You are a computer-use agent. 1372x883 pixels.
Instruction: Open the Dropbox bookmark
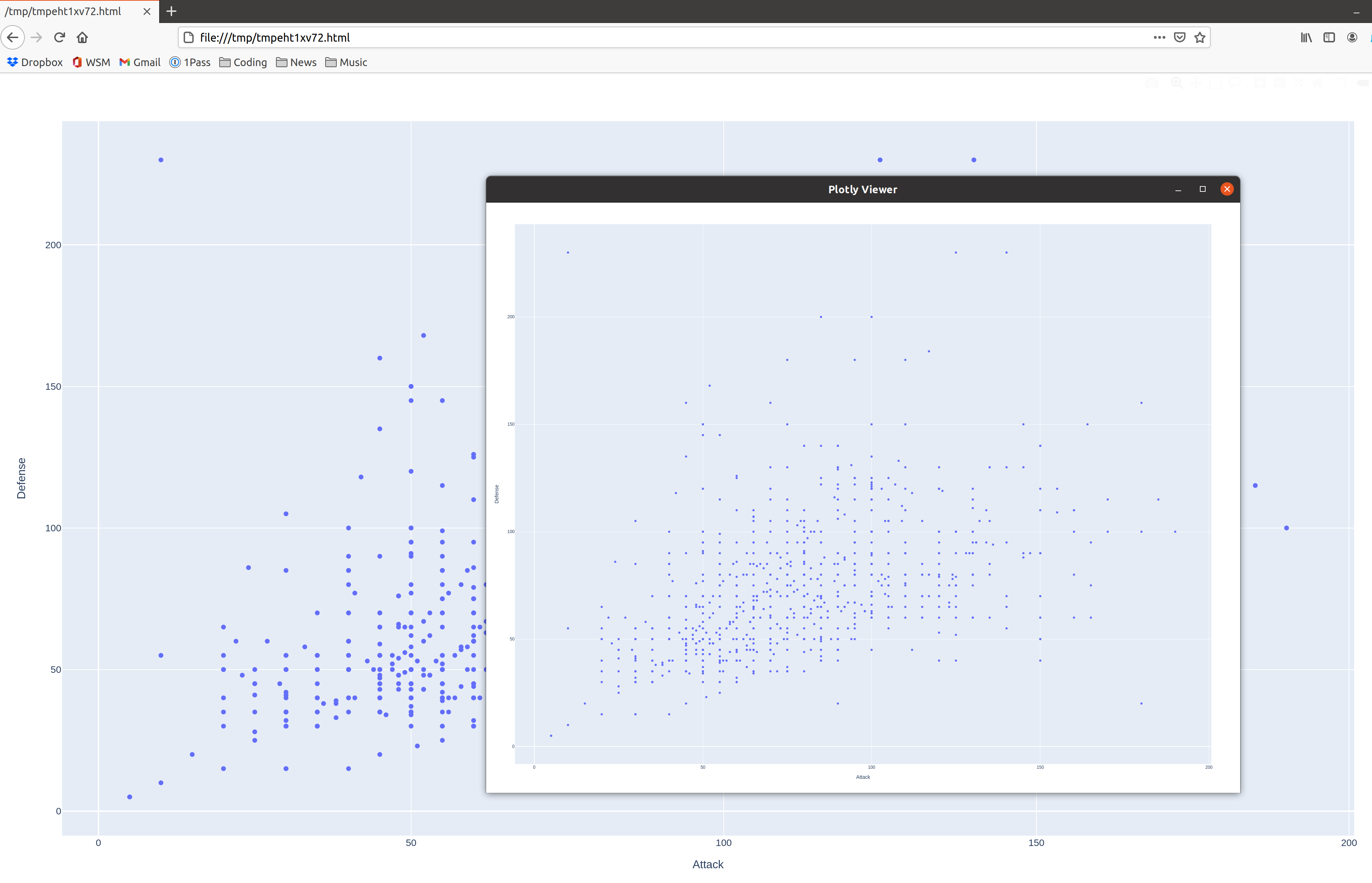point(35,62)
